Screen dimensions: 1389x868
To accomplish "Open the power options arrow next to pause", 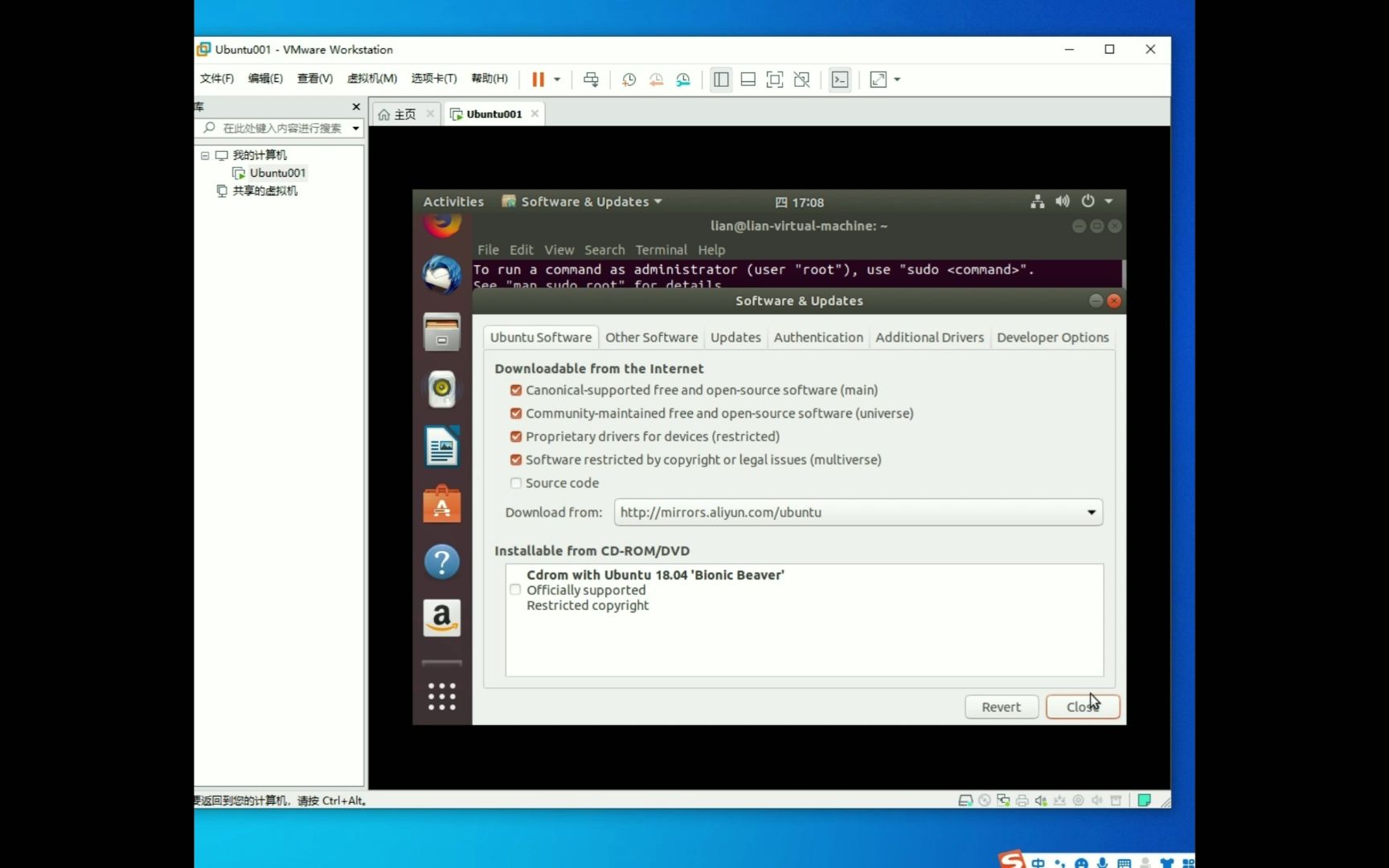I will click(x=557, y=80).
